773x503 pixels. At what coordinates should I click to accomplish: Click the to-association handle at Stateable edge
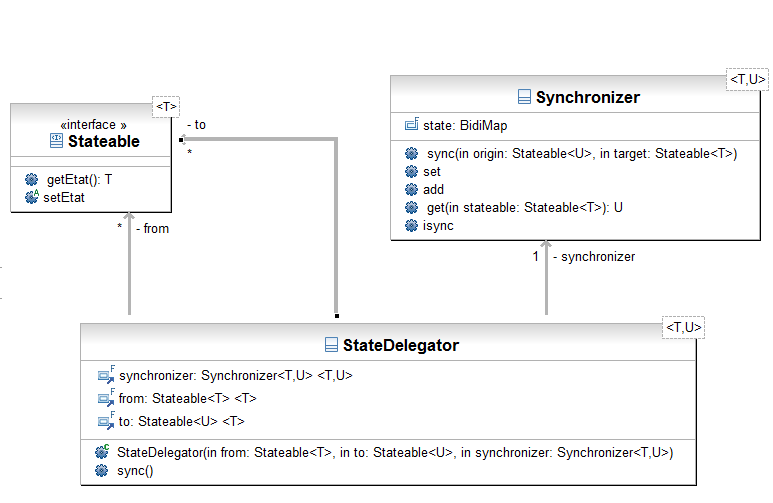(181, 140)
